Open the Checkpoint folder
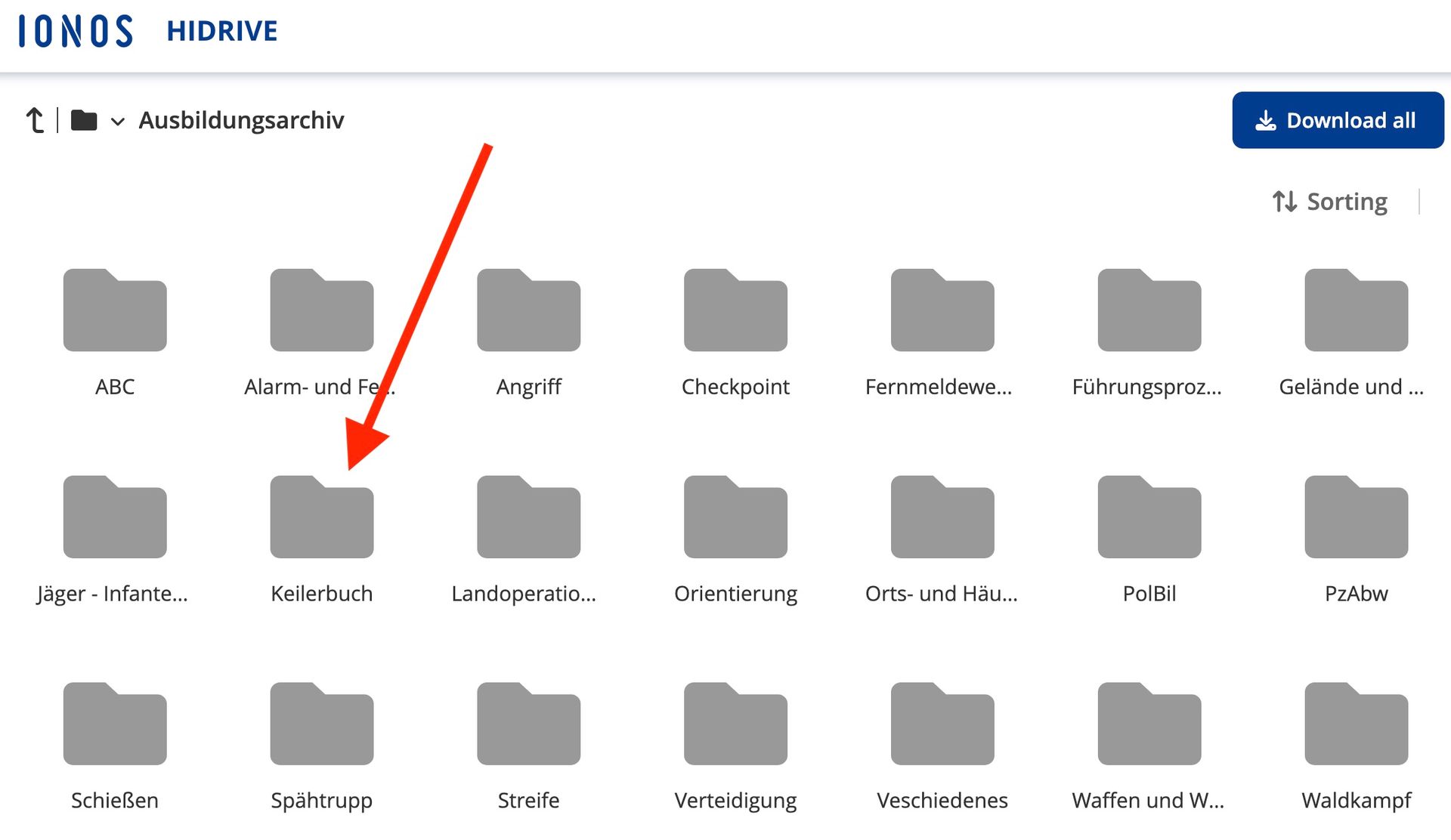The width and height of the screenshot is (1451, 840). point(735,311)
